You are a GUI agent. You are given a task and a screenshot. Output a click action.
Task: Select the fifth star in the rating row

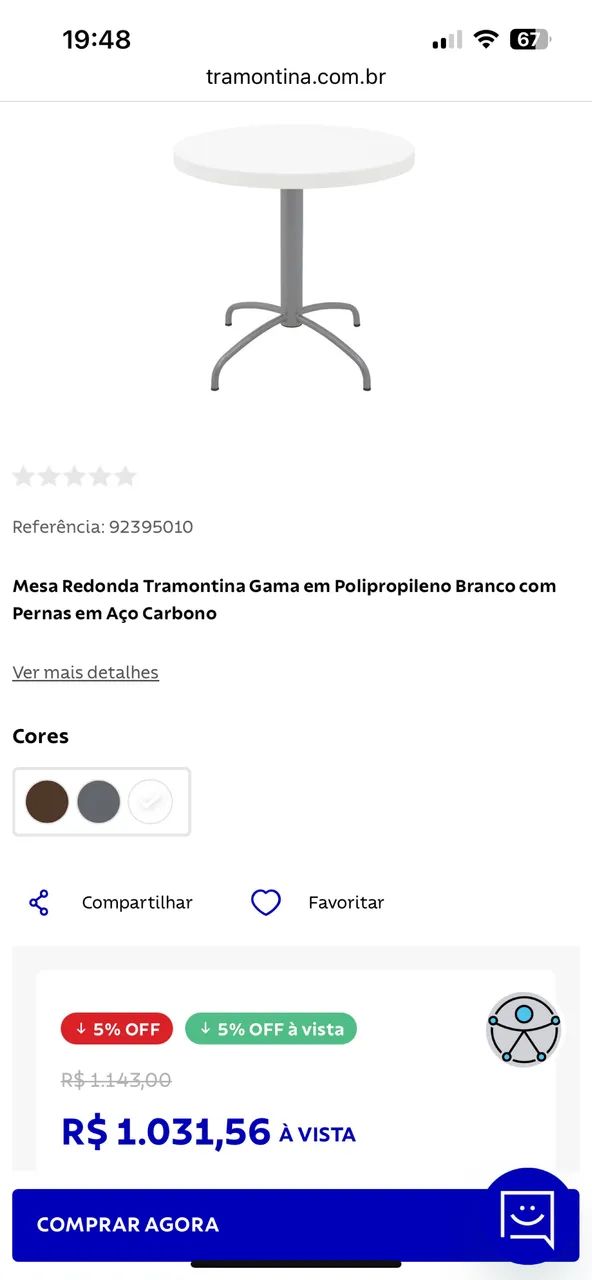click(125, 476)
